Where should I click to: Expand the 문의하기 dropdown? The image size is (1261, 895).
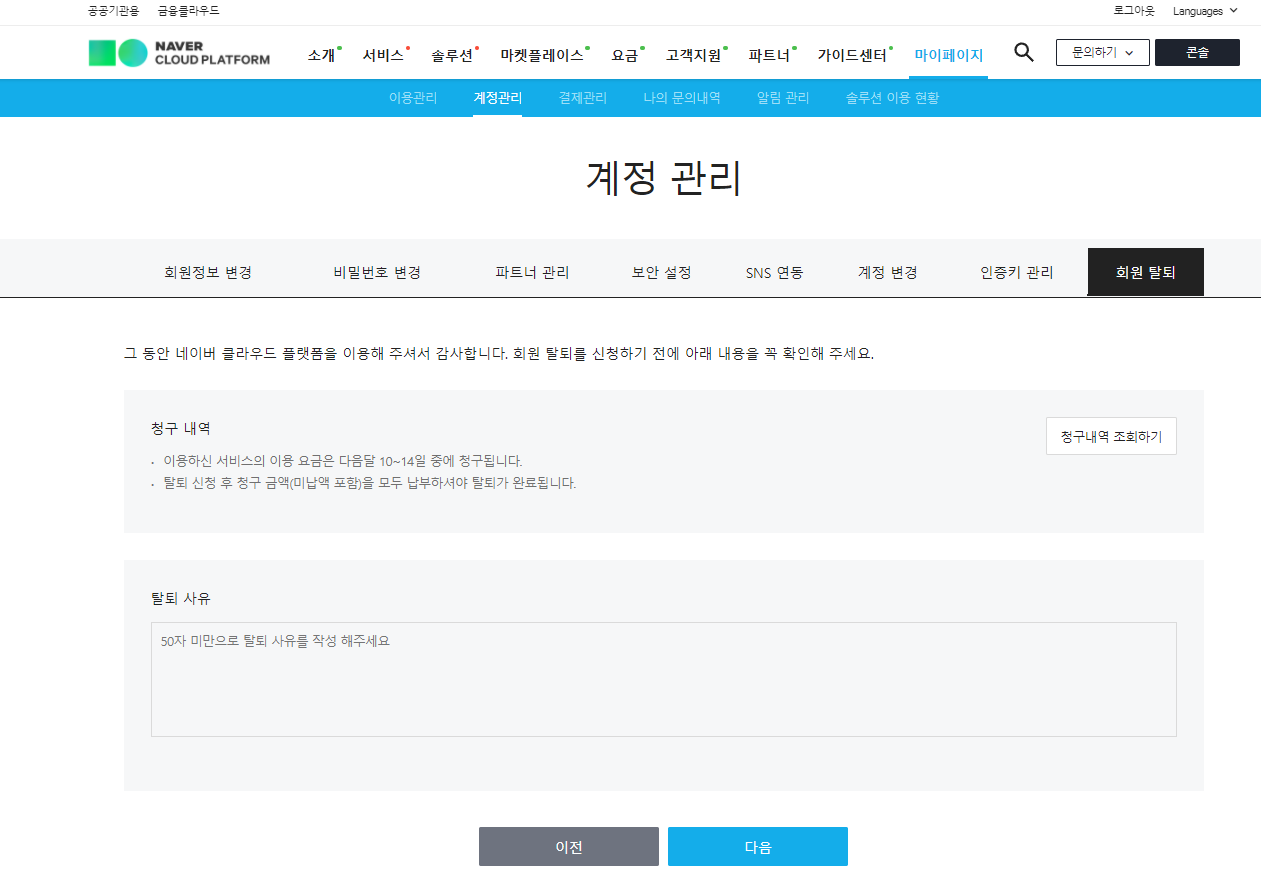tap(1102, 52)
